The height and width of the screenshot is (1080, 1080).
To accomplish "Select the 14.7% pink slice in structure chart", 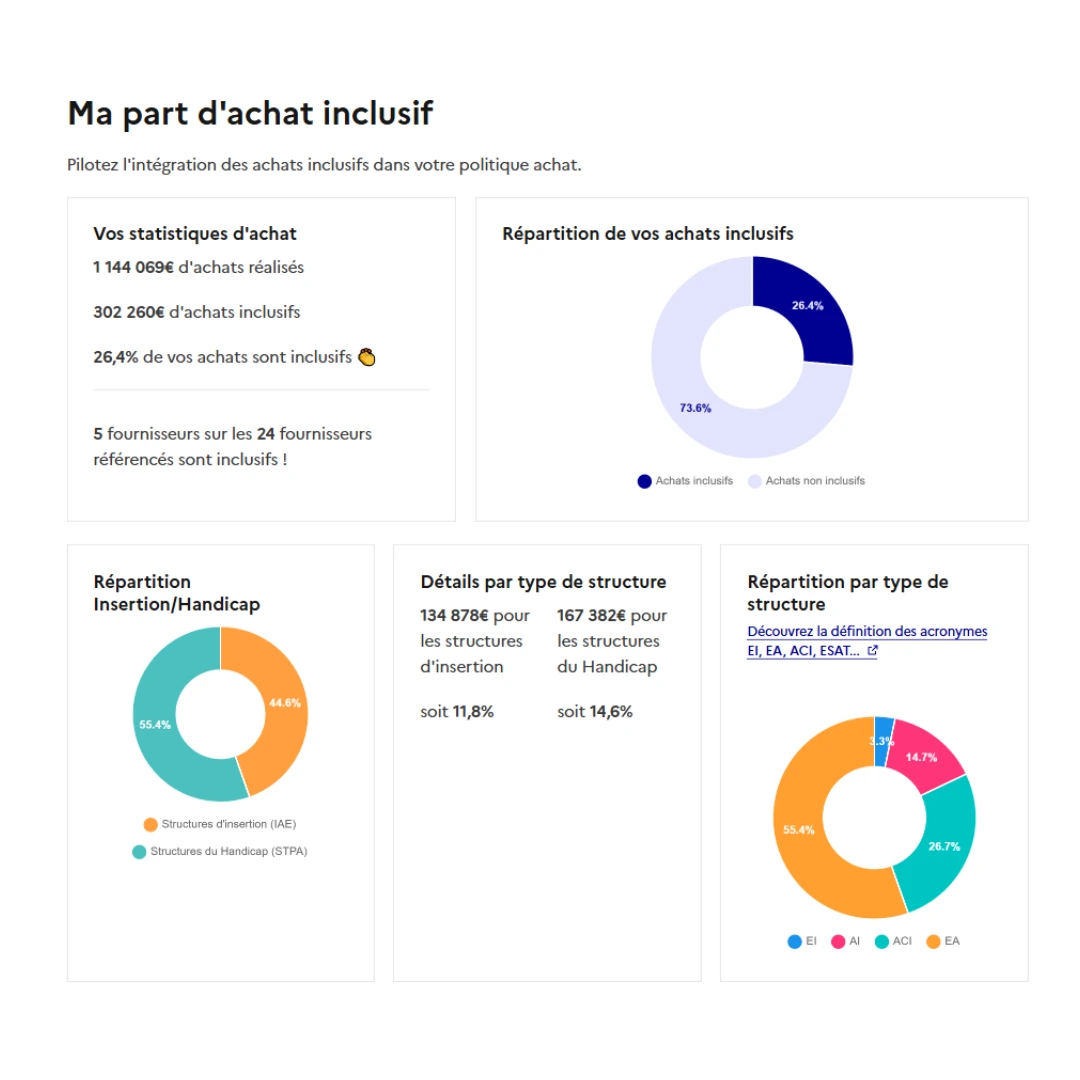I will pyautogui.click(x=921, y=755).
